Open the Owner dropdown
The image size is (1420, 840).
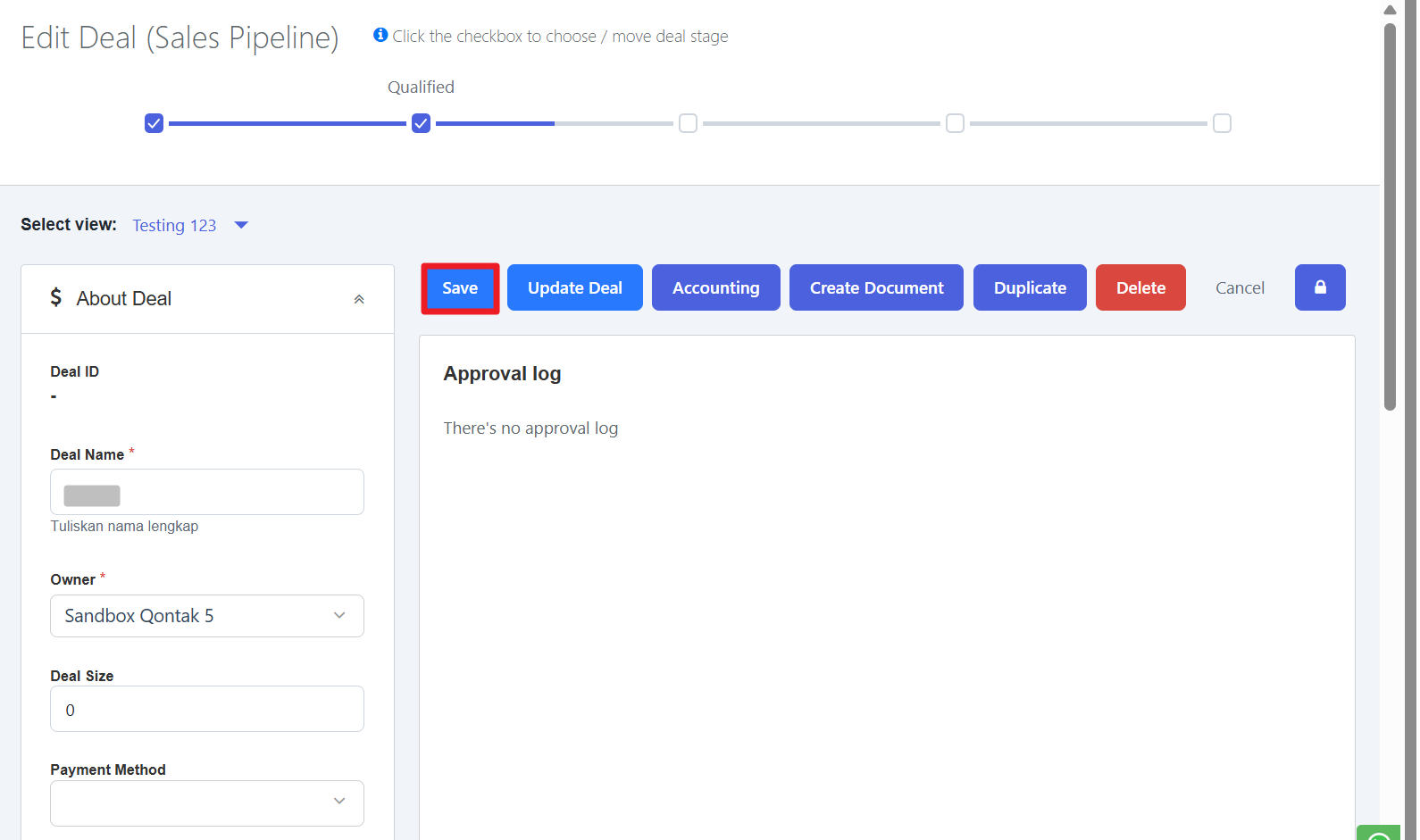206,616
